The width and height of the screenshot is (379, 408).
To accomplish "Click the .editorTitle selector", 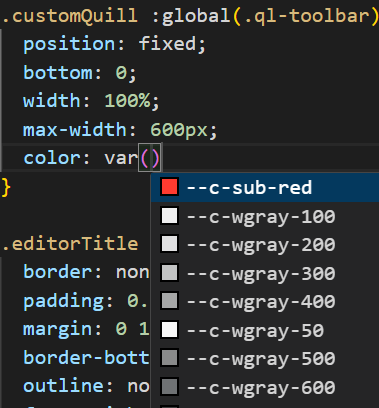I will 70,243.
